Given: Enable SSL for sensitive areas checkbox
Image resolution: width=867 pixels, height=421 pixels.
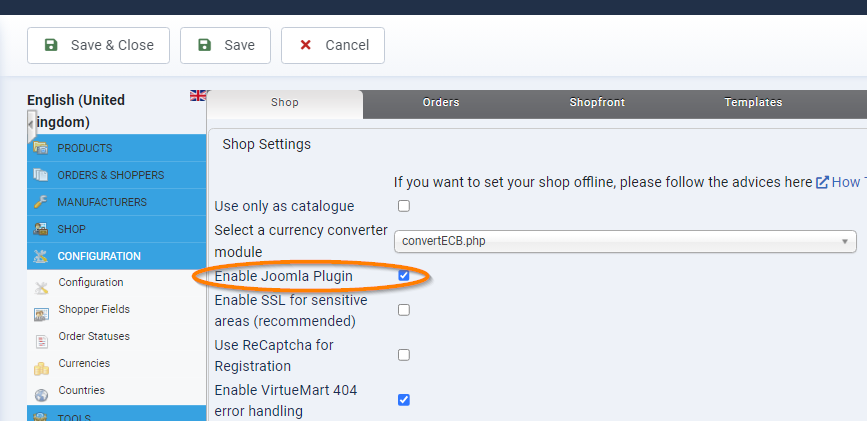Looking at the screenshot, I should coord(404,310).
